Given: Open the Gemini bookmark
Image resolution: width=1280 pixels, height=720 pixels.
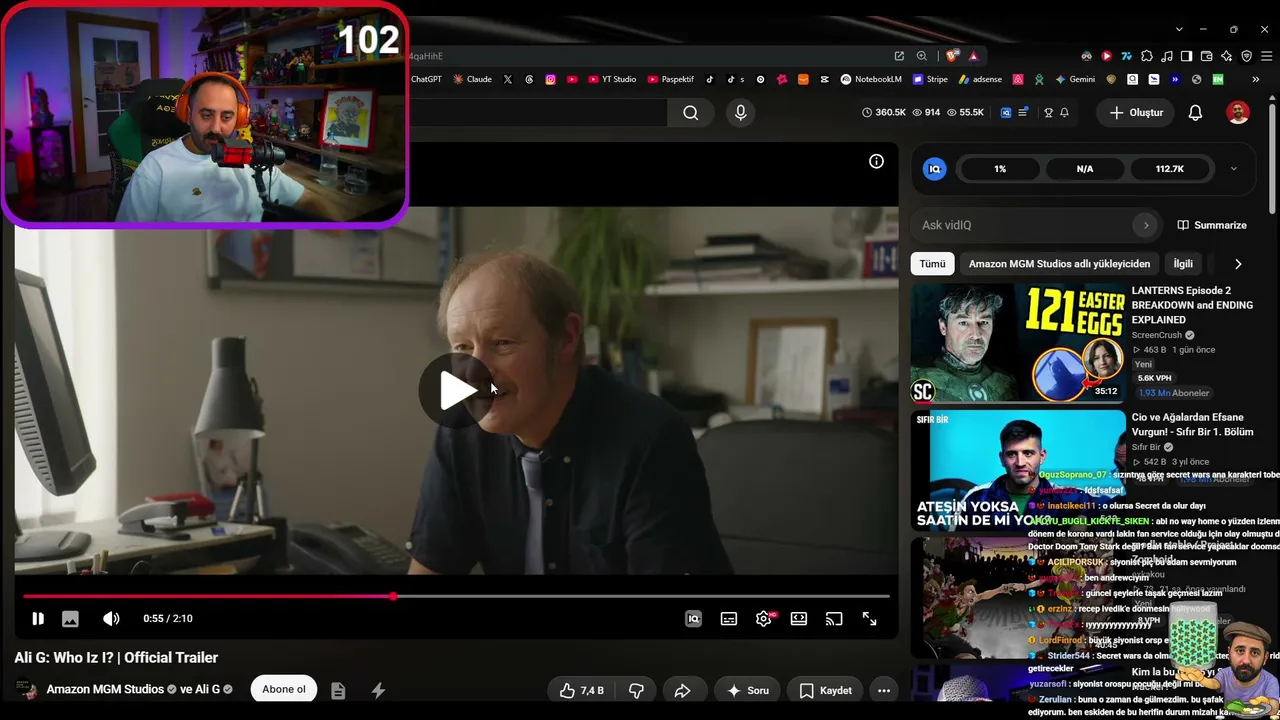Looking at the screenshot, I should 1075,79.
